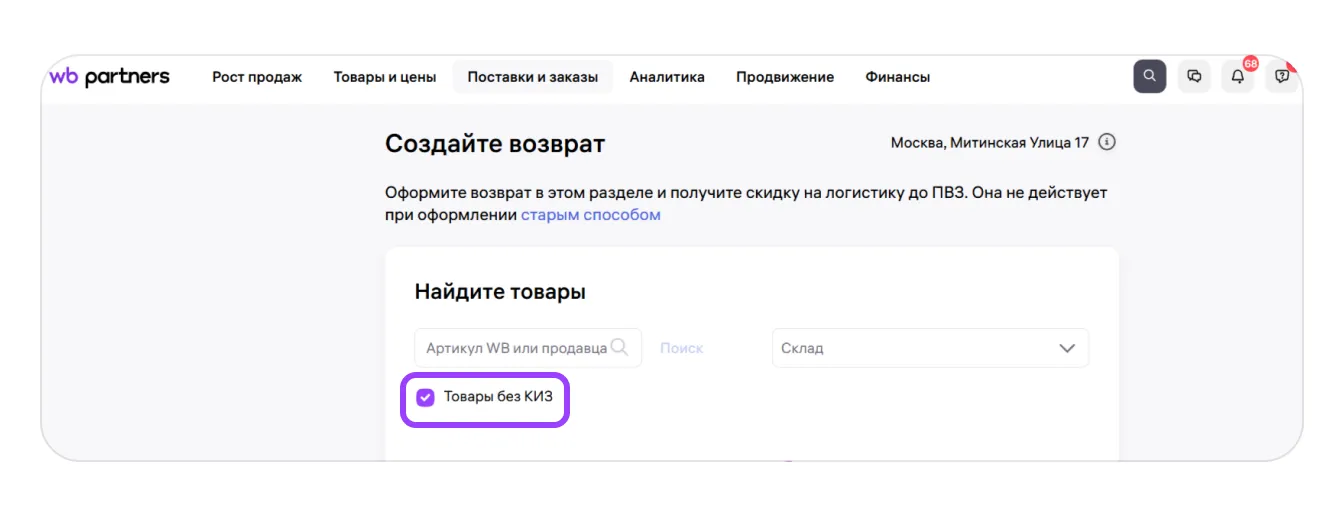The width and height of the screenshot is (1344, 516).
Task: Open the Продвижение menu
Action: pos(785,77)
